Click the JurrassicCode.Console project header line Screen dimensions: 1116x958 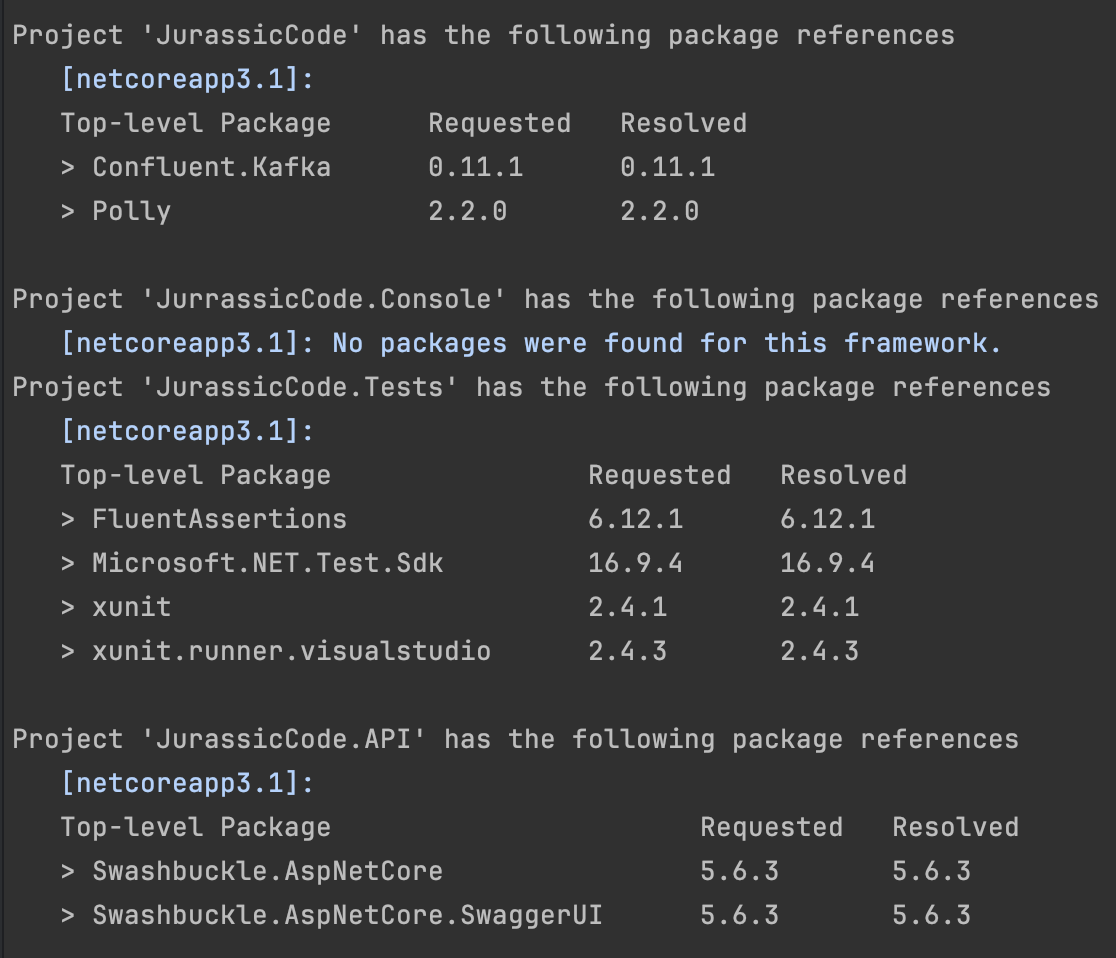pos(555,300)
